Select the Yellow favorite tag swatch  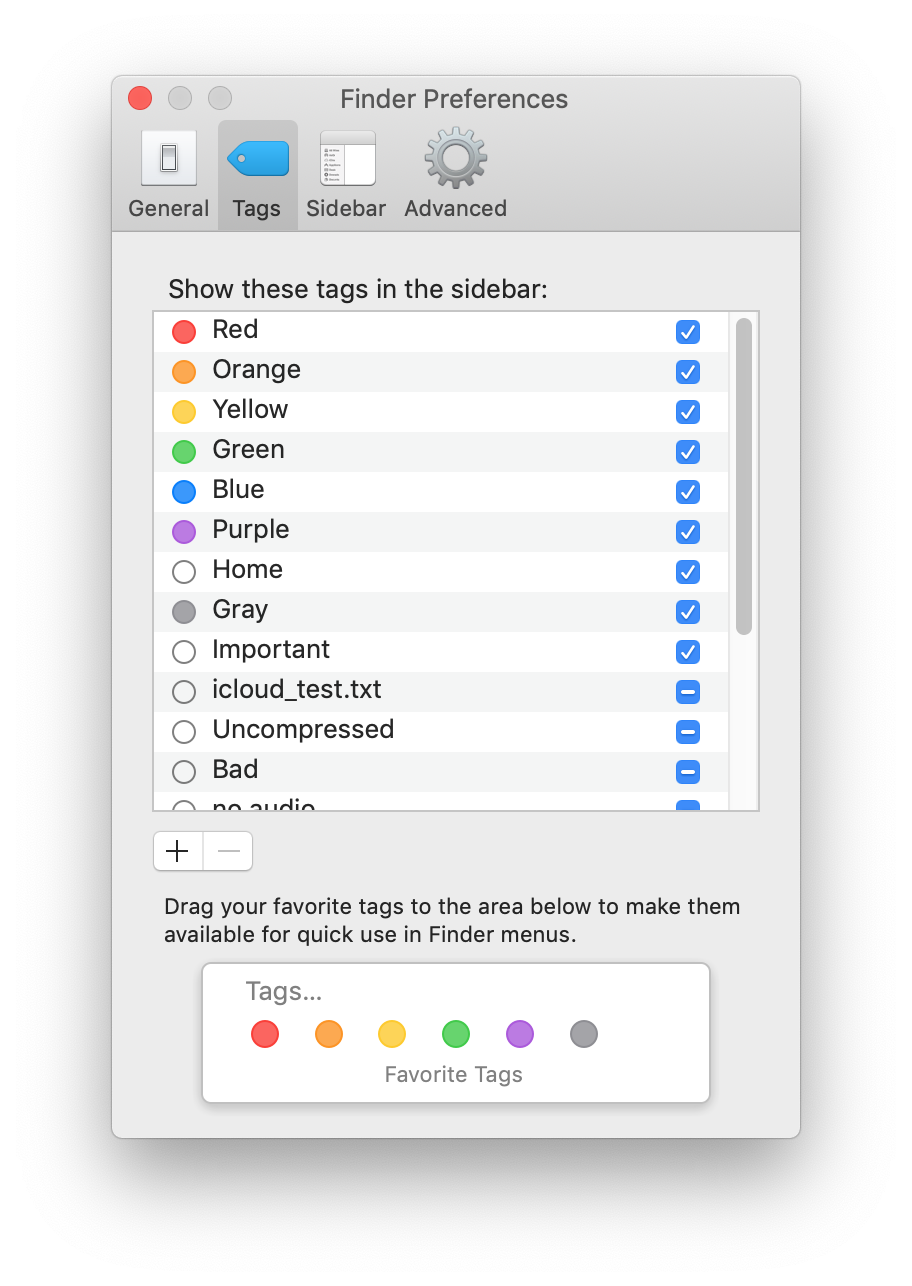tap(392, 1034)
